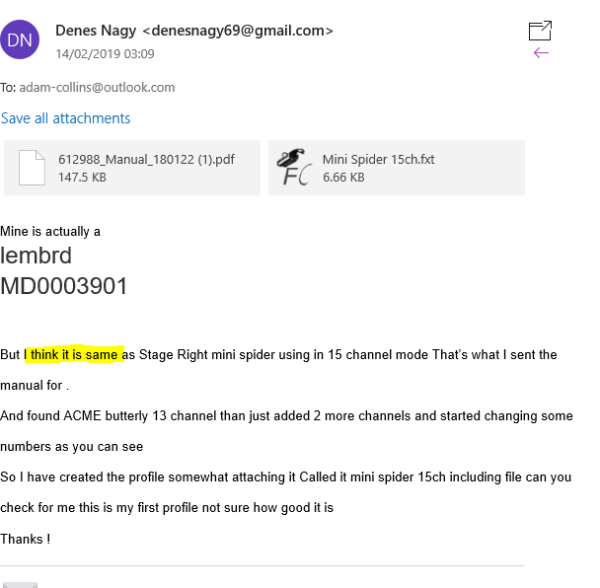Click the "Thanks !" closing line
600x588 pixels.
coord(25,539)
